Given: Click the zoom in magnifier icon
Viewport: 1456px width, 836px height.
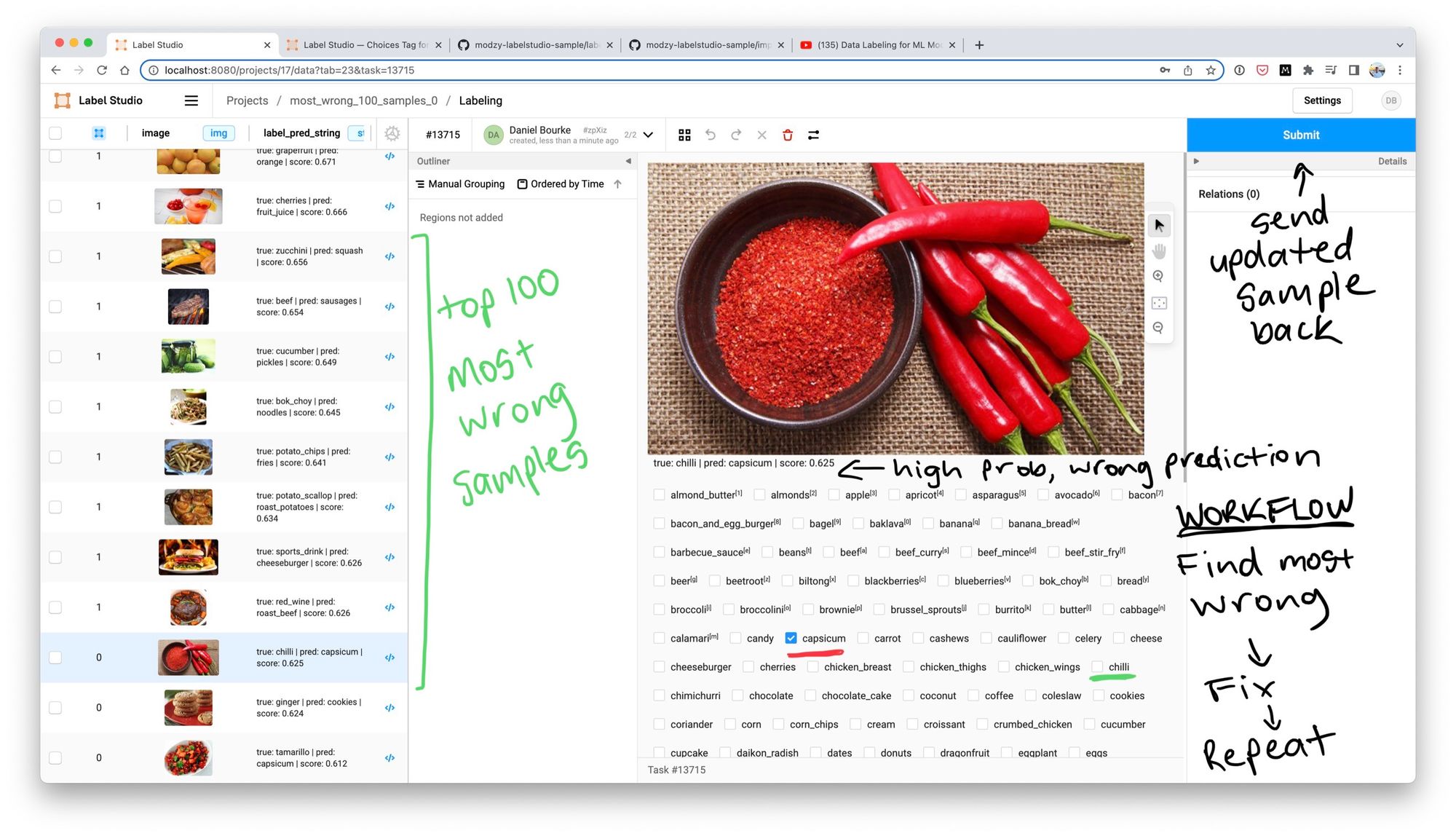Looking at the screenshot, I should pos(1159,275).
